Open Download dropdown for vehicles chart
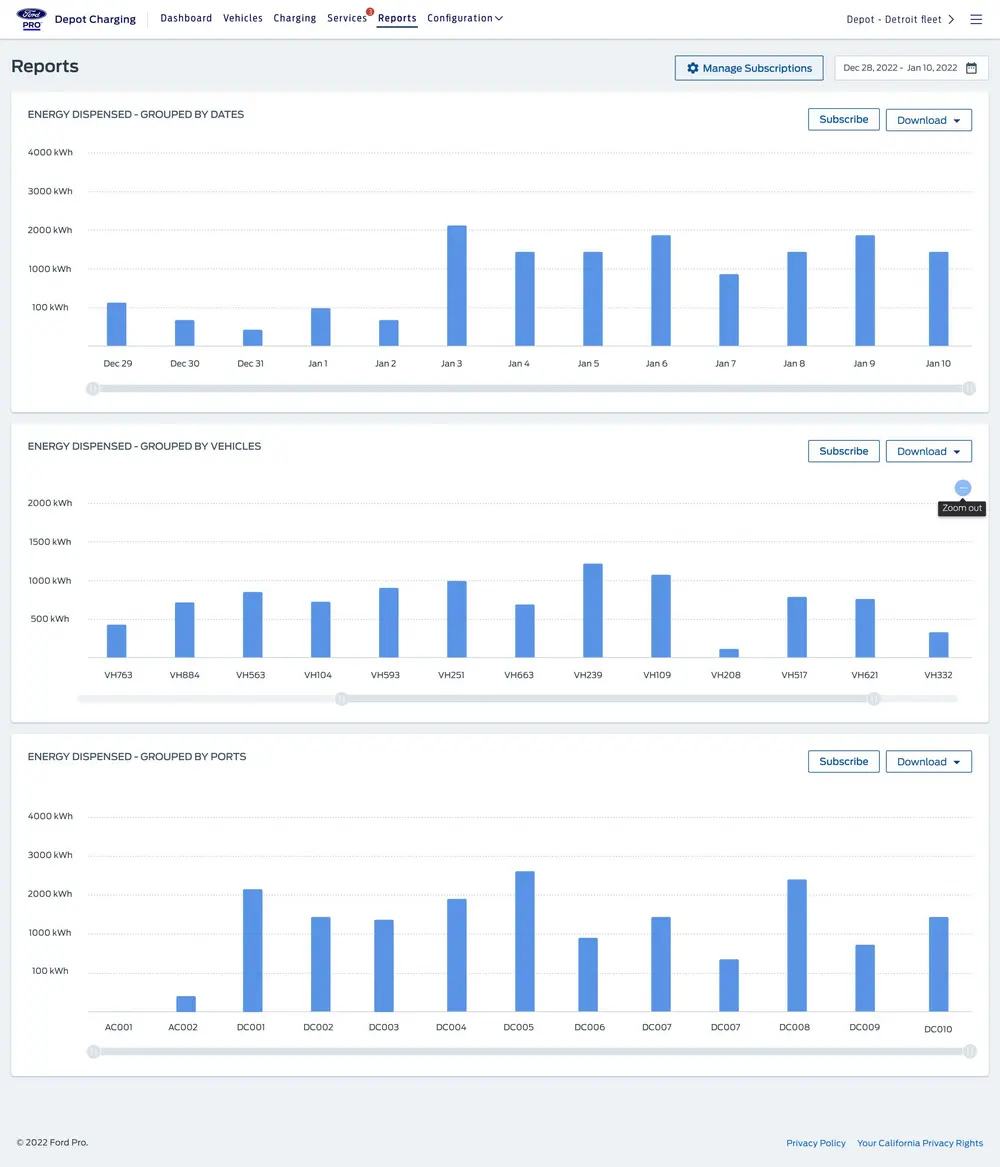1000x1167 pixels. pyautogui.click(x=928, y=451)
